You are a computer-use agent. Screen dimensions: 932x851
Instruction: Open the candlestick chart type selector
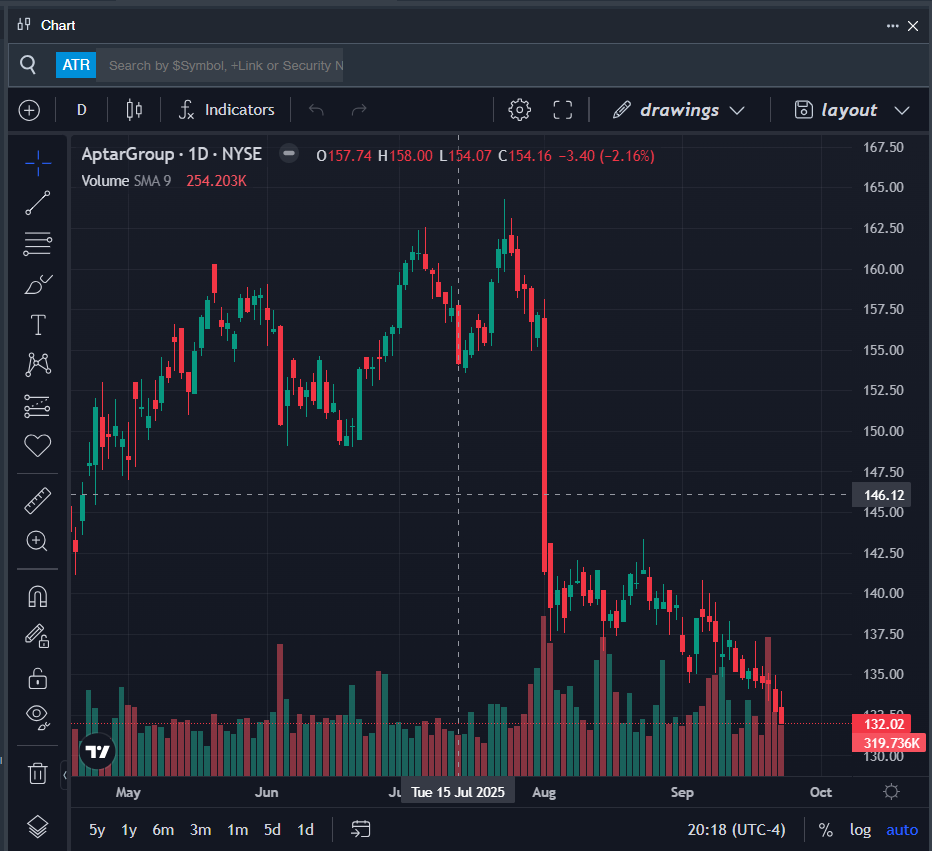(134, 110)
